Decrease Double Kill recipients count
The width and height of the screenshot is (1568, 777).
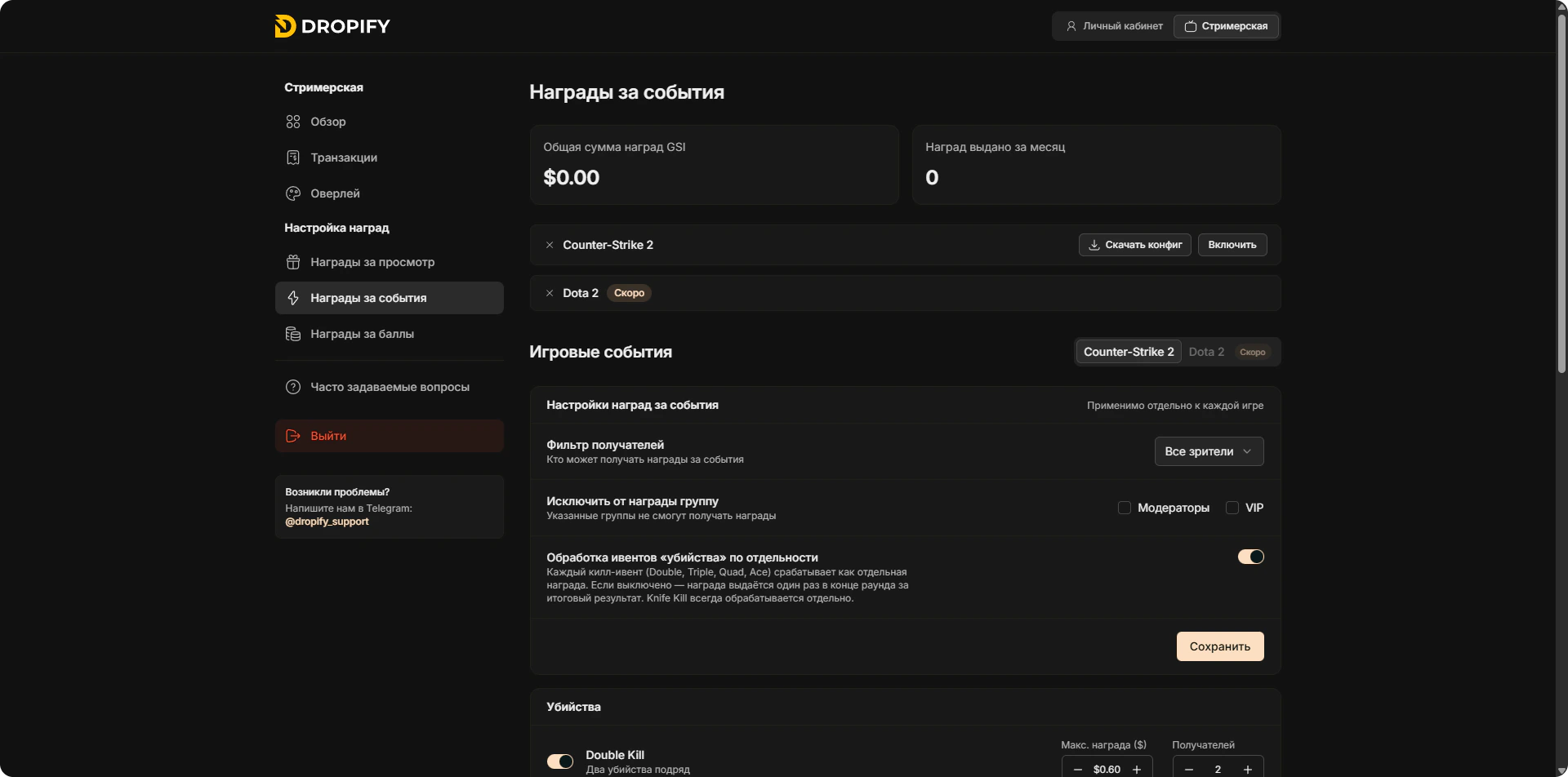[x=1189, y=770]
